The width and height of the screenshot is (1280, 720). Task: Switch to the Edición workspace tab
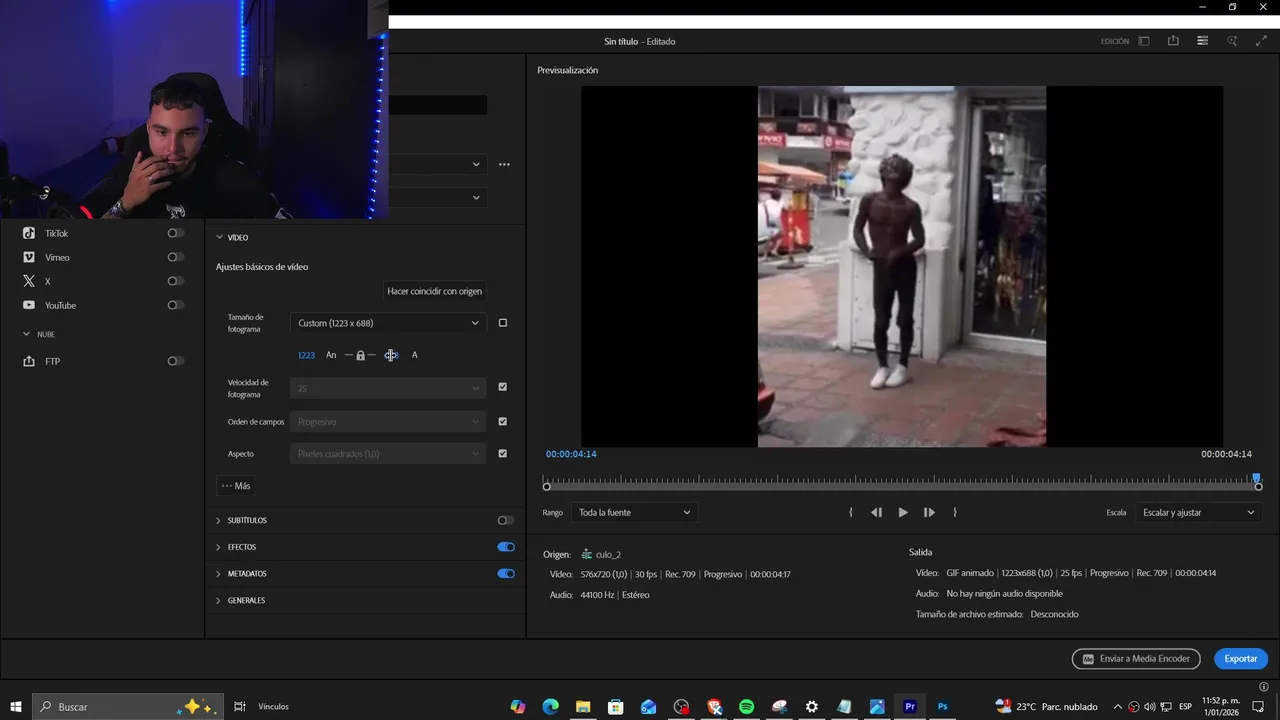click(1114, 41)
